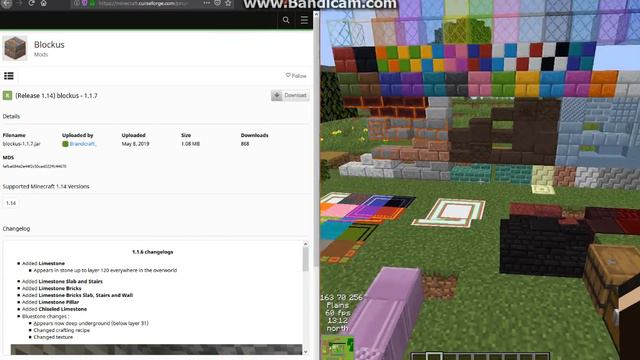Click the MD5 hash string

point(34,166)
